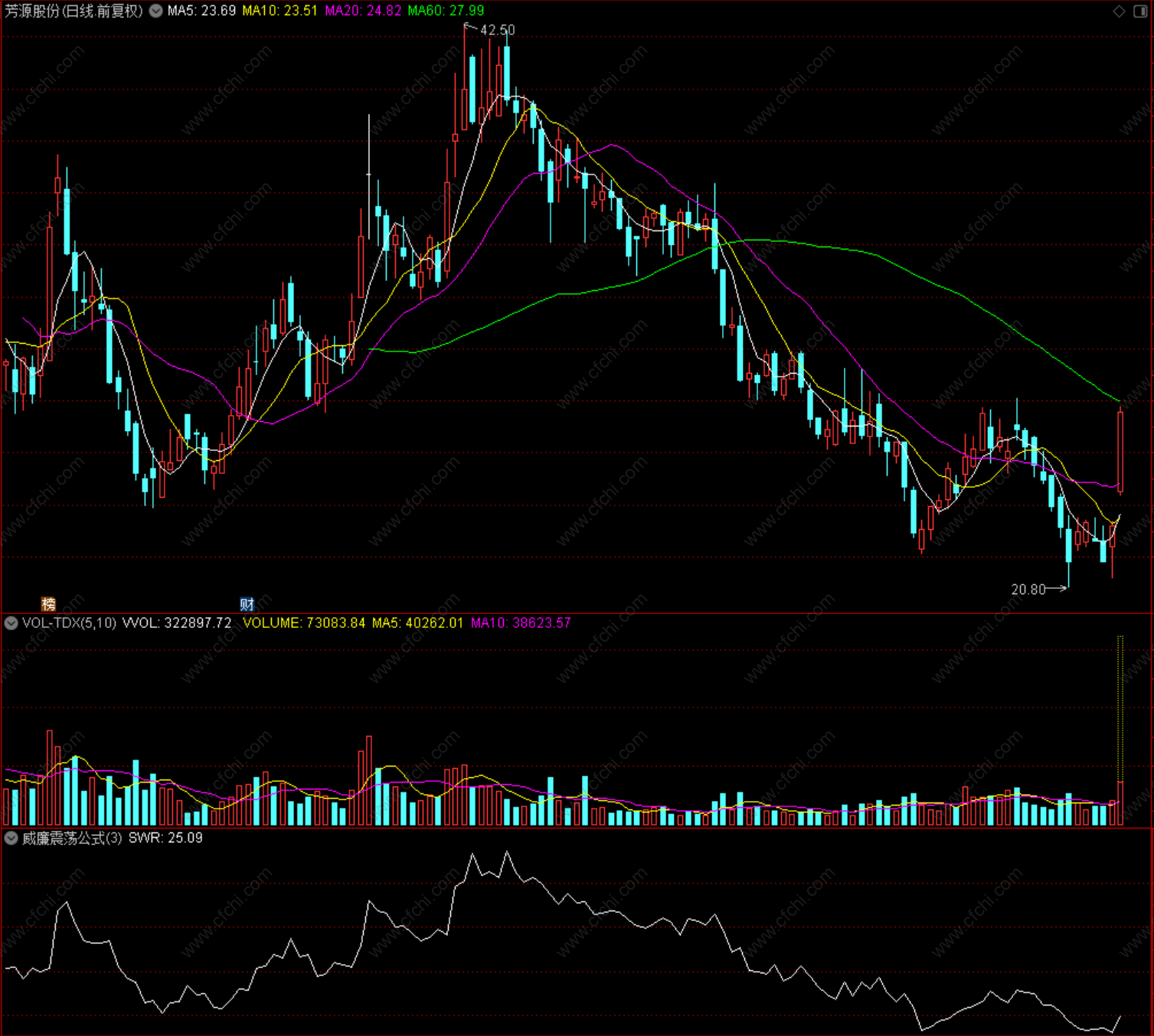Open the 财 financial marker on the timeline
This screenshot has width=1154, height=1036.
pos(247,604)
